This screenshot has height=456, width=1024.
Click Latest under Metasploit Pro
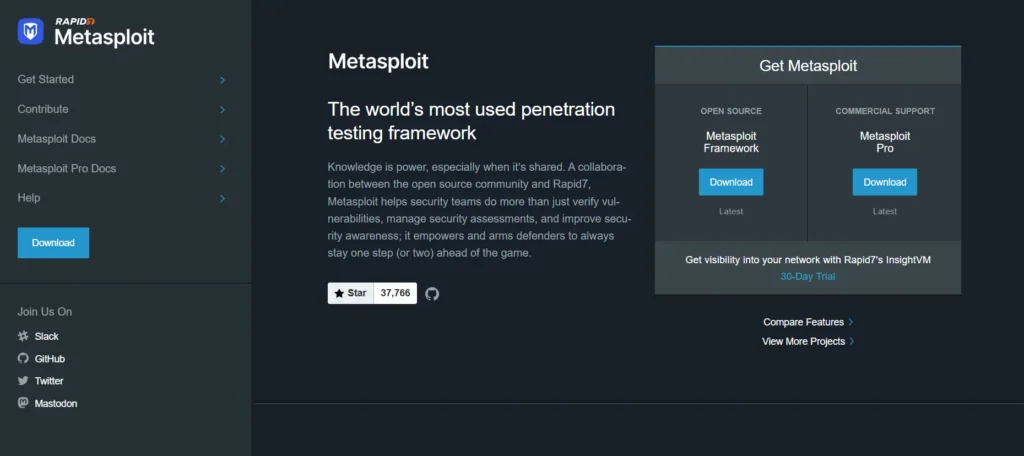point(885,212)
